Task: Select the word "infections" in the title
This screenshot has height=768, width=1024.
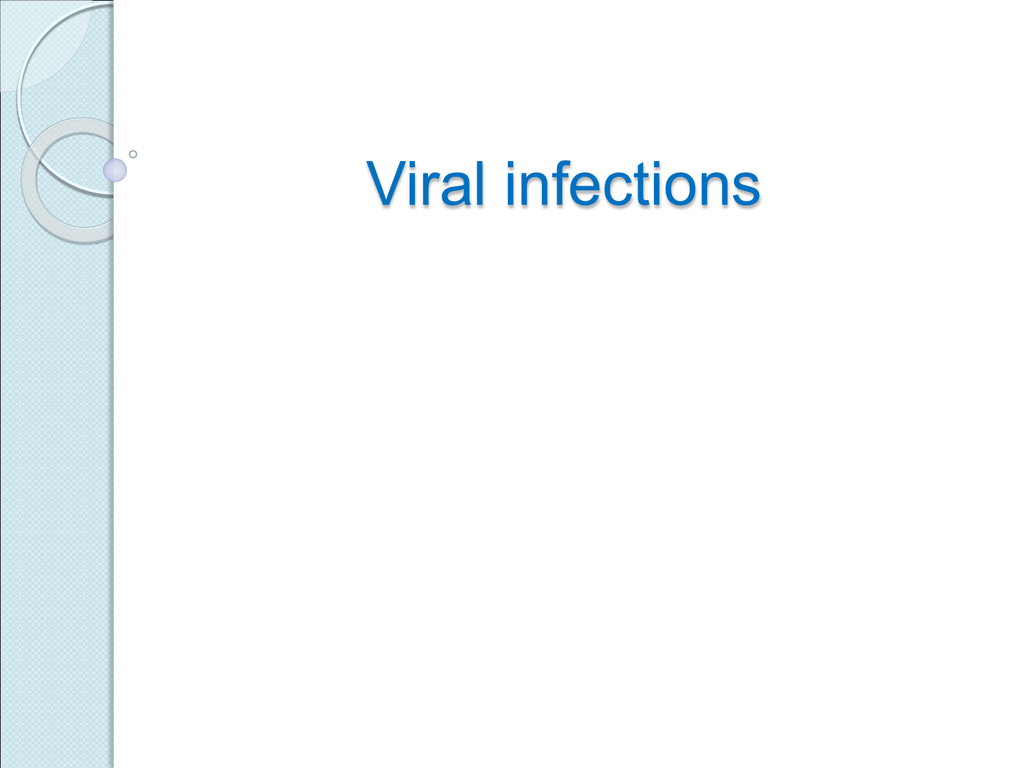Action: coord(633,184)
